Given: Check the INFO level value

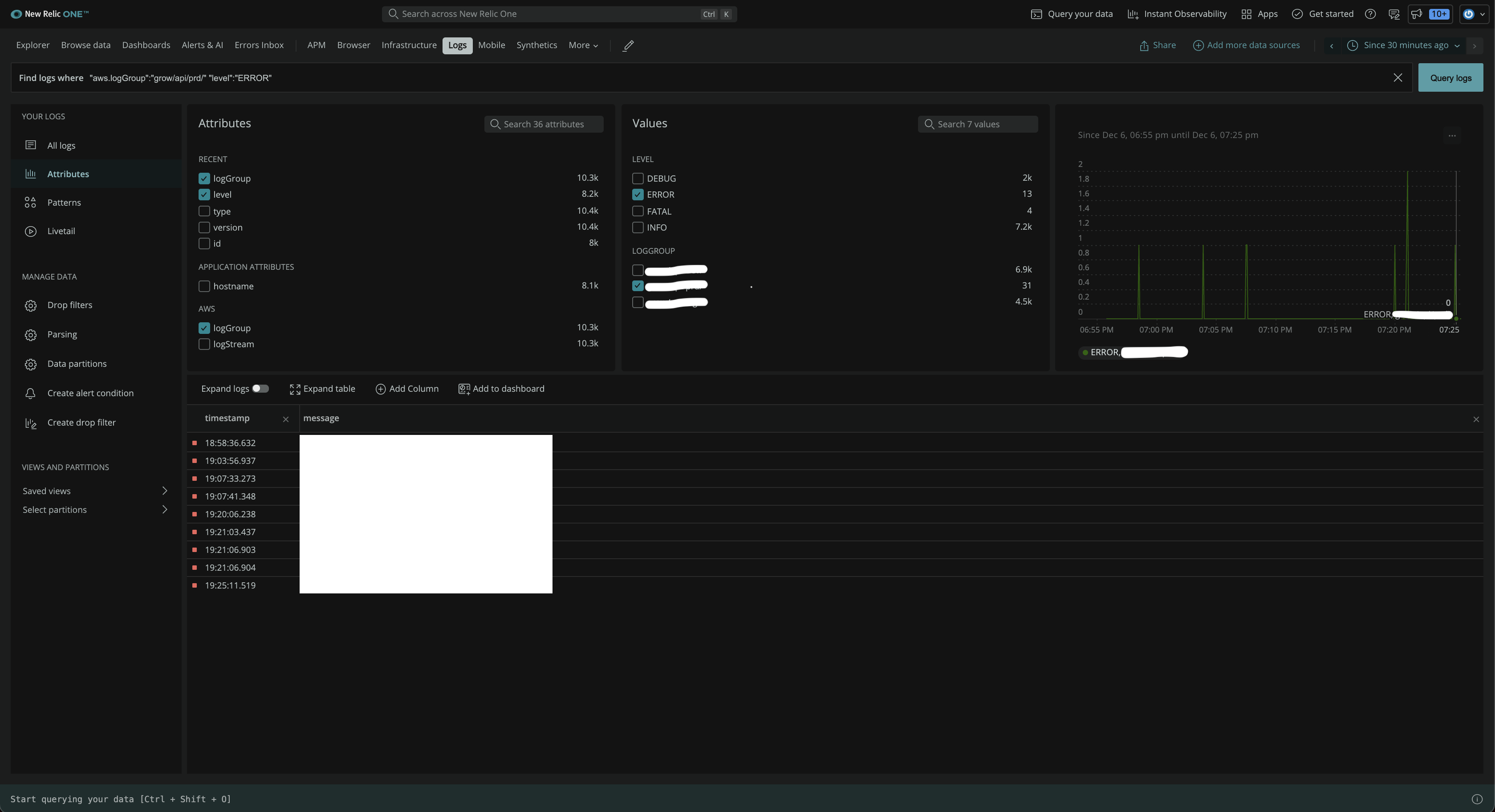Looking at the screenshot, I should (638, 227).
